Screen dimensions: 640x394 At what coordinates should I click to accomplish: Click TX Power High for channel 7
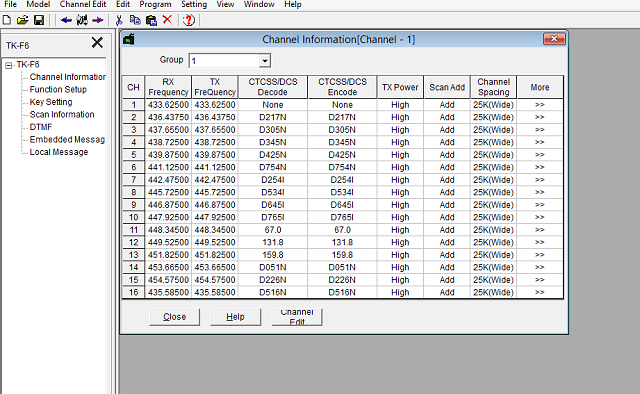(400, 180)
